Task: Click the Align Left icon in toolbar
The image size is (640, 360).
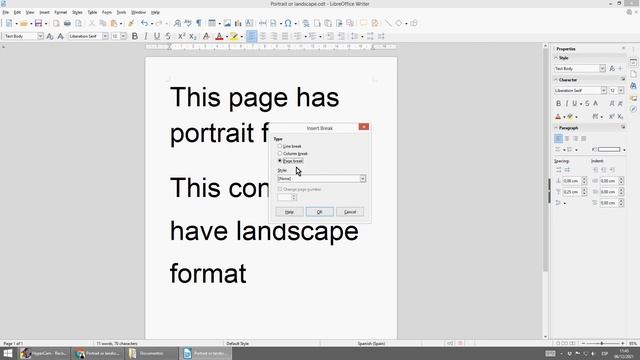Action: pyautogui.click(x=251, y=36)
